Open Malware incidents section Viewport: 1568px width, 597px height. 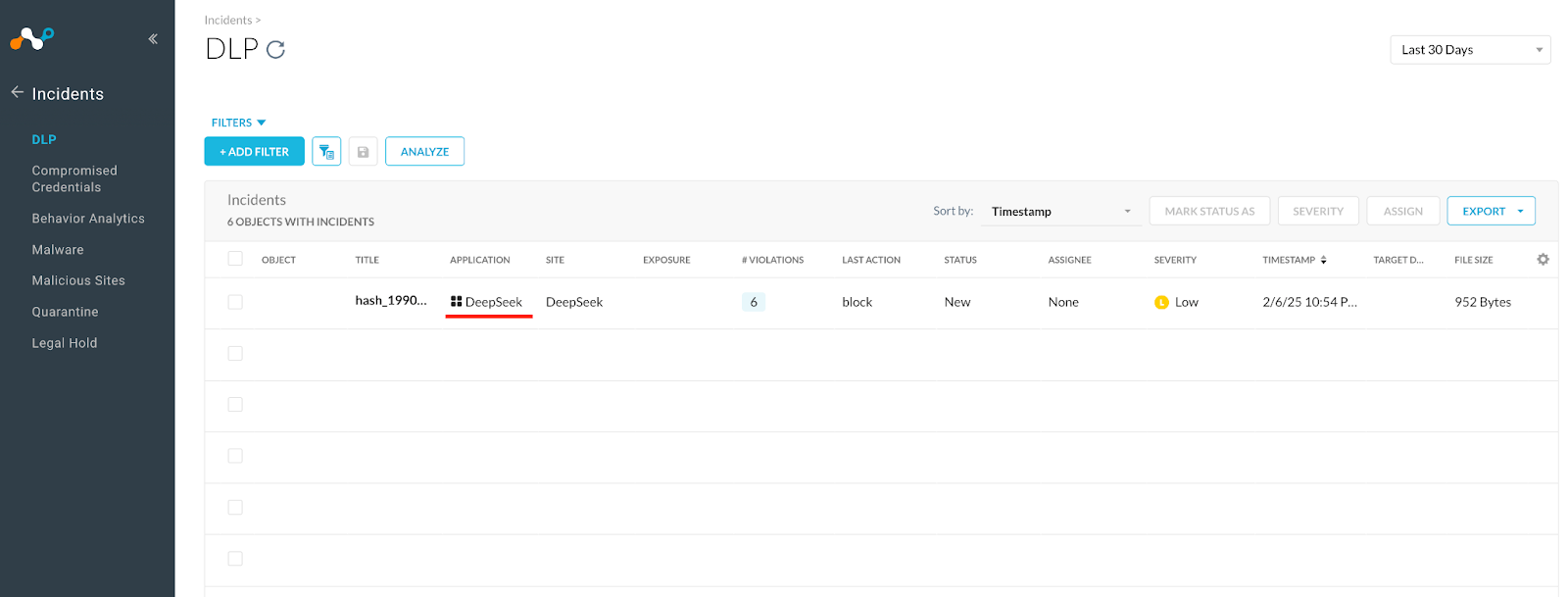[x=58, y=250]
